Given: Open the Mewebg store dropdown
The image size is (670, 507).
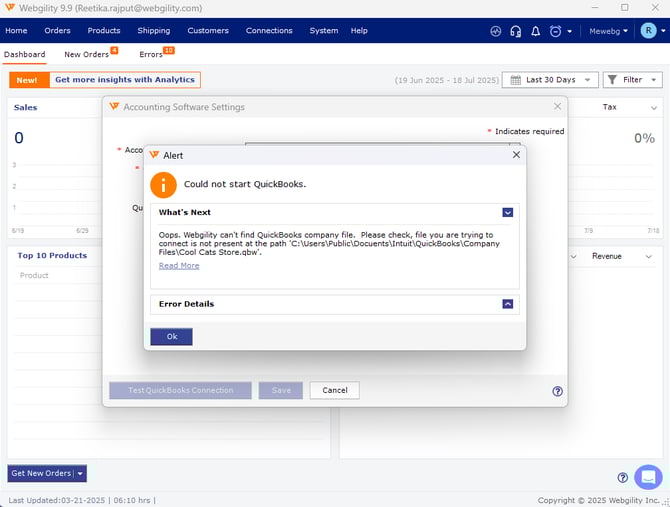Looking at the screenshot, I should (x=609, y=31).
